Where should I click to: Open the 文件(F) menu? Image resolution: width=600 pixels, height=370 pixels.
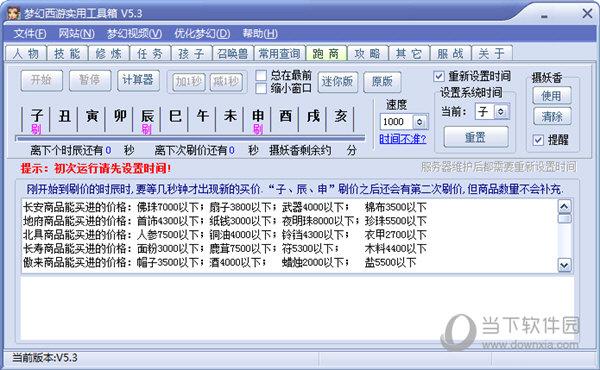(30, 34)
